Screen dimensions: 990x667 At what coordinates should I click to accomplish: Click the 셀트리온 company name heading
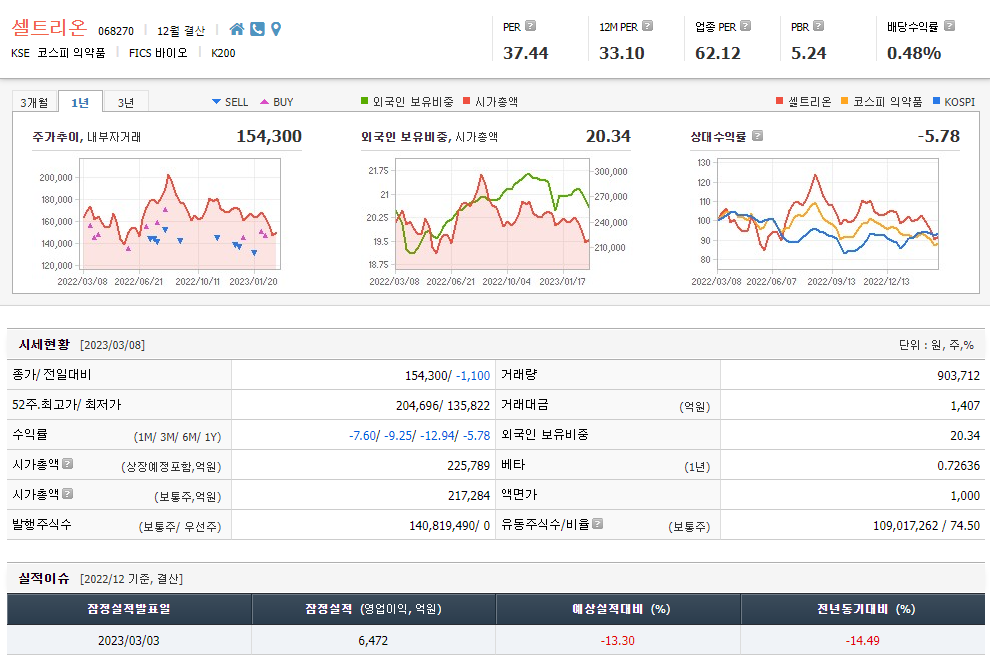tap(49, 28)
